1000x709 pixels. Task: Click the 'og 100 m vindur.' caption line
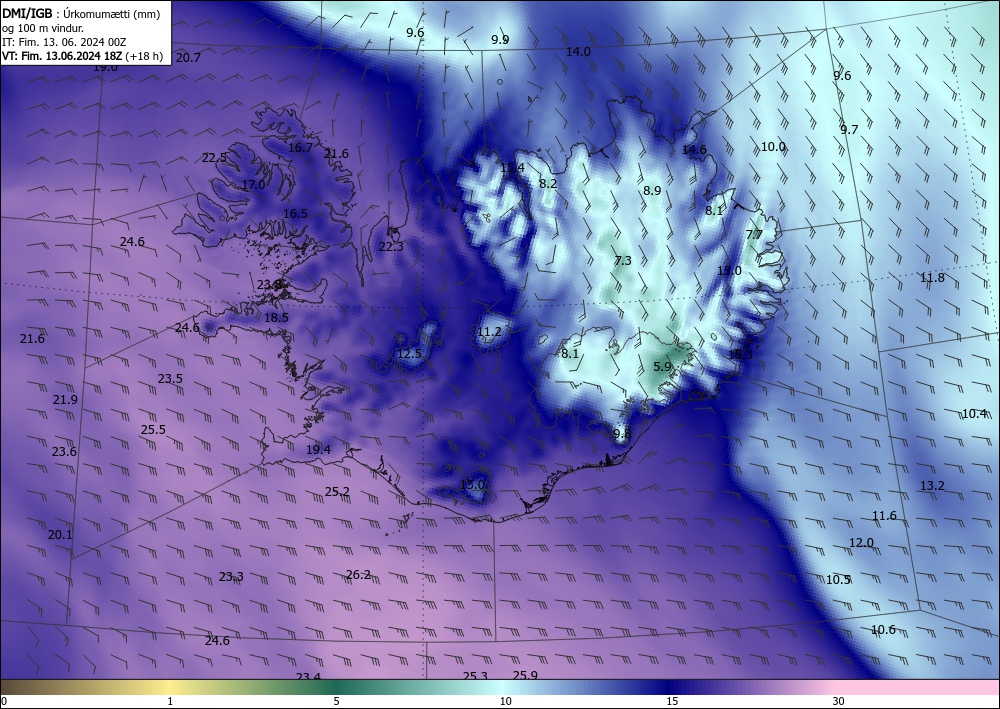click(43, 28)
